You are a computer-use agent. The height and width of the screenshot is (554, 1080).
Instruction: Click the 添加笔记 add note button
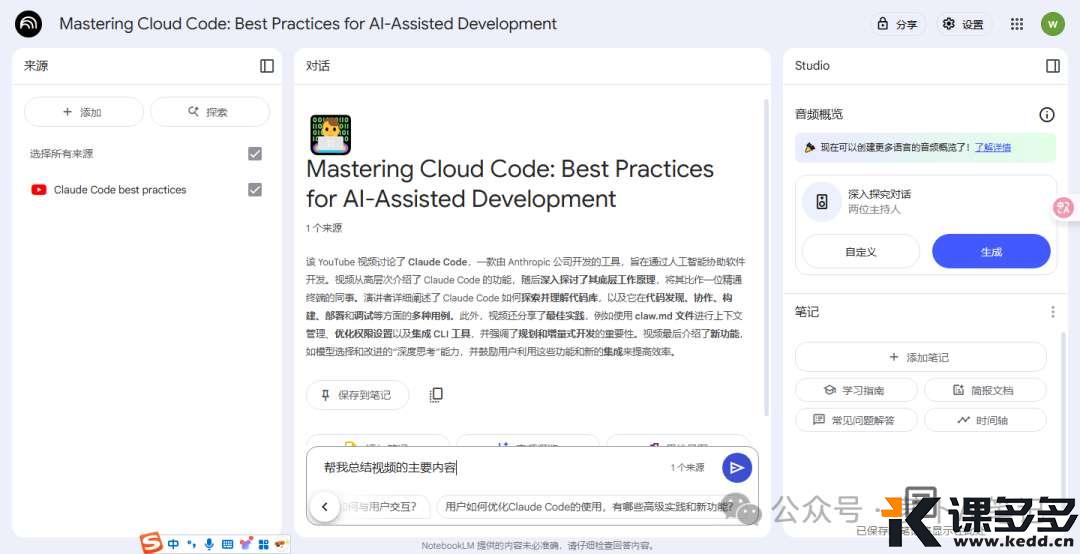pos(920,357)
